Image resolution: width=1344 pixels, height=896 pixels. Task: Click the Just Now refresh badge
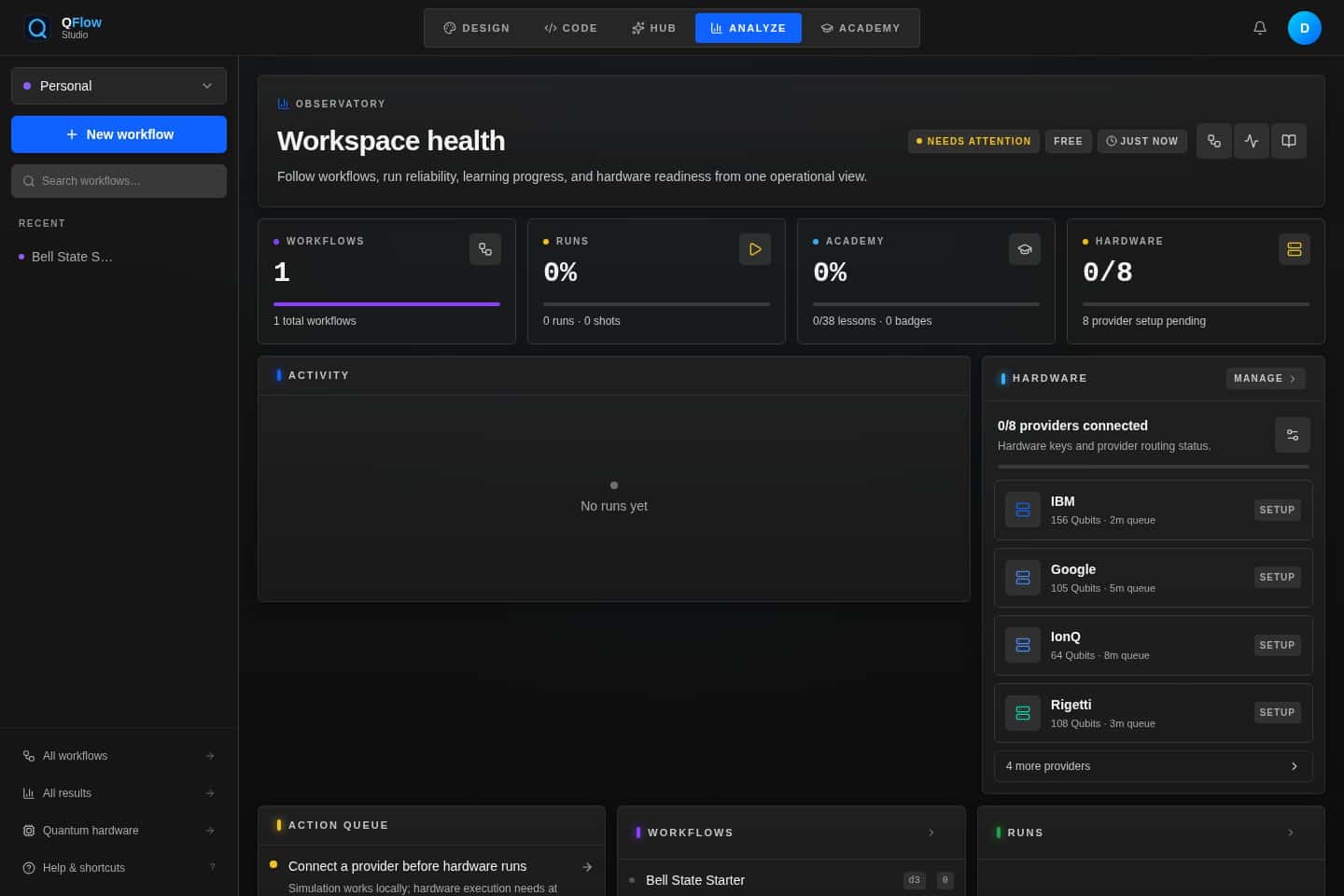point(1142,141)
